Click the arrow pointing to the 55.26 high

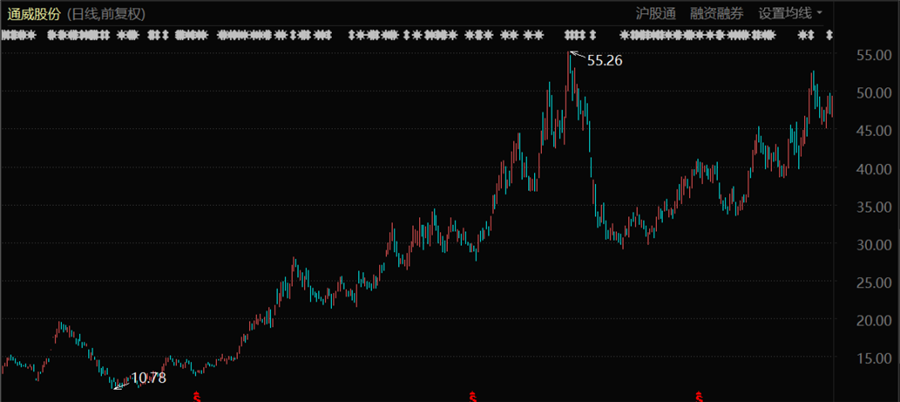576,55
